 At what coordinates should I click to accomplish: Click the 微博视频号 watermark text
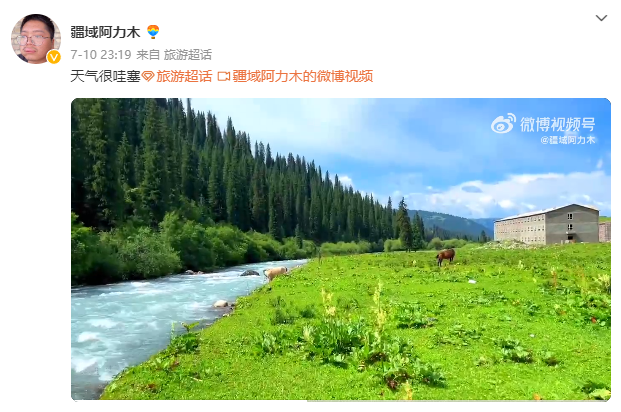[558, 124]
